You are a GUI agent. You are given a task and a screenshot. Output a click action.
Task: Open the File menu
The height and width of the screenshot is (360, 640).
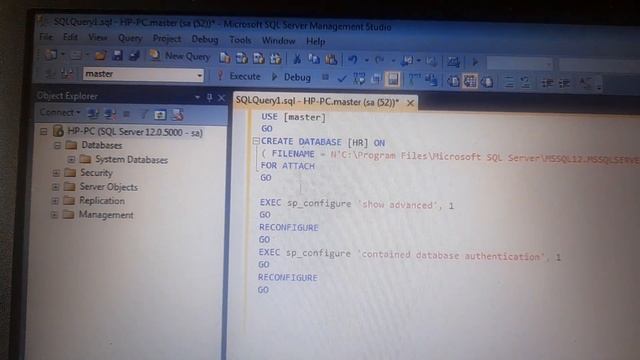[x=46, y=37]
